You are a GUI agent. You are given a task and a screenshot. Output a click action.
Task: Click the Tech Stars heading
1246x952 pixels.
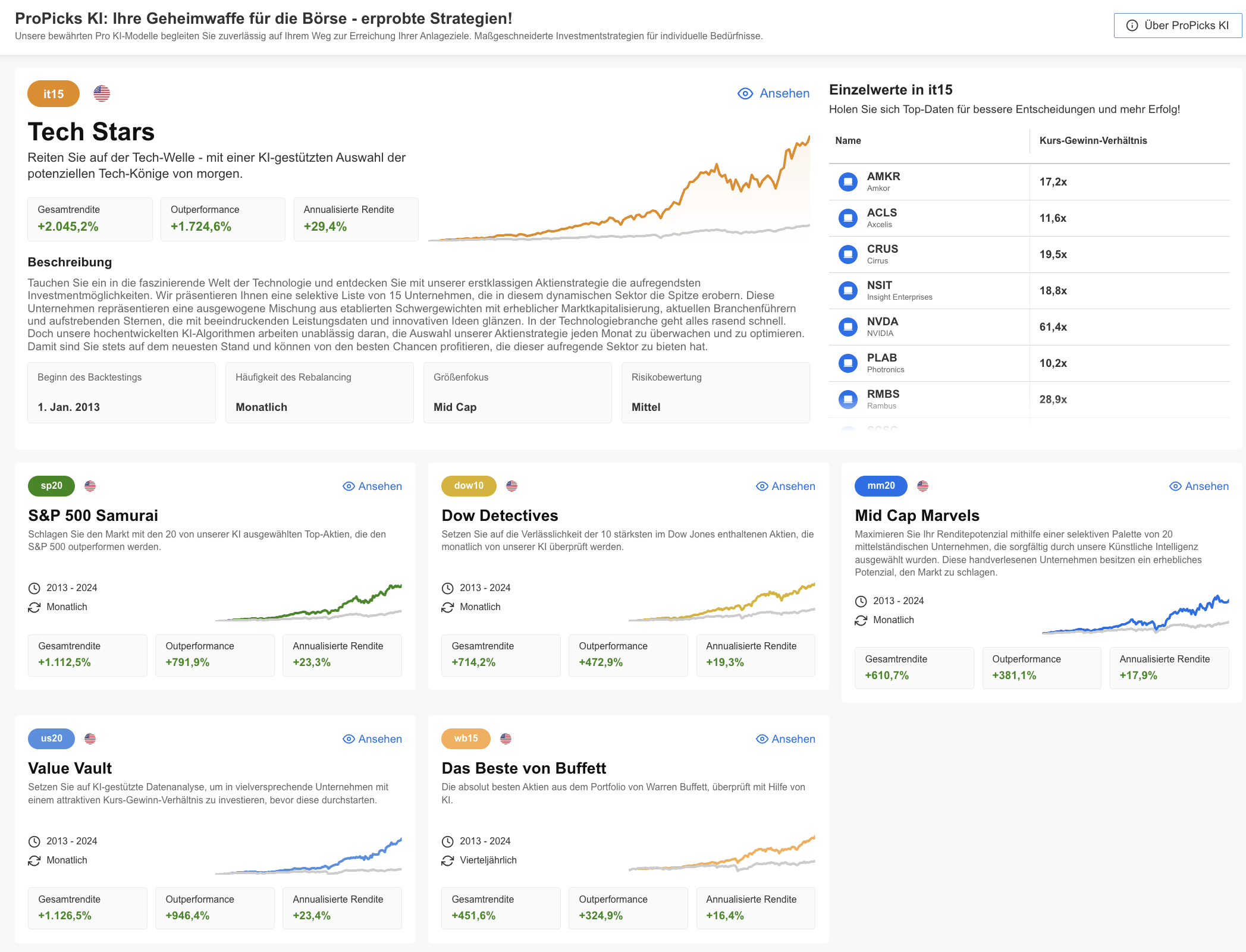(91, 132)
